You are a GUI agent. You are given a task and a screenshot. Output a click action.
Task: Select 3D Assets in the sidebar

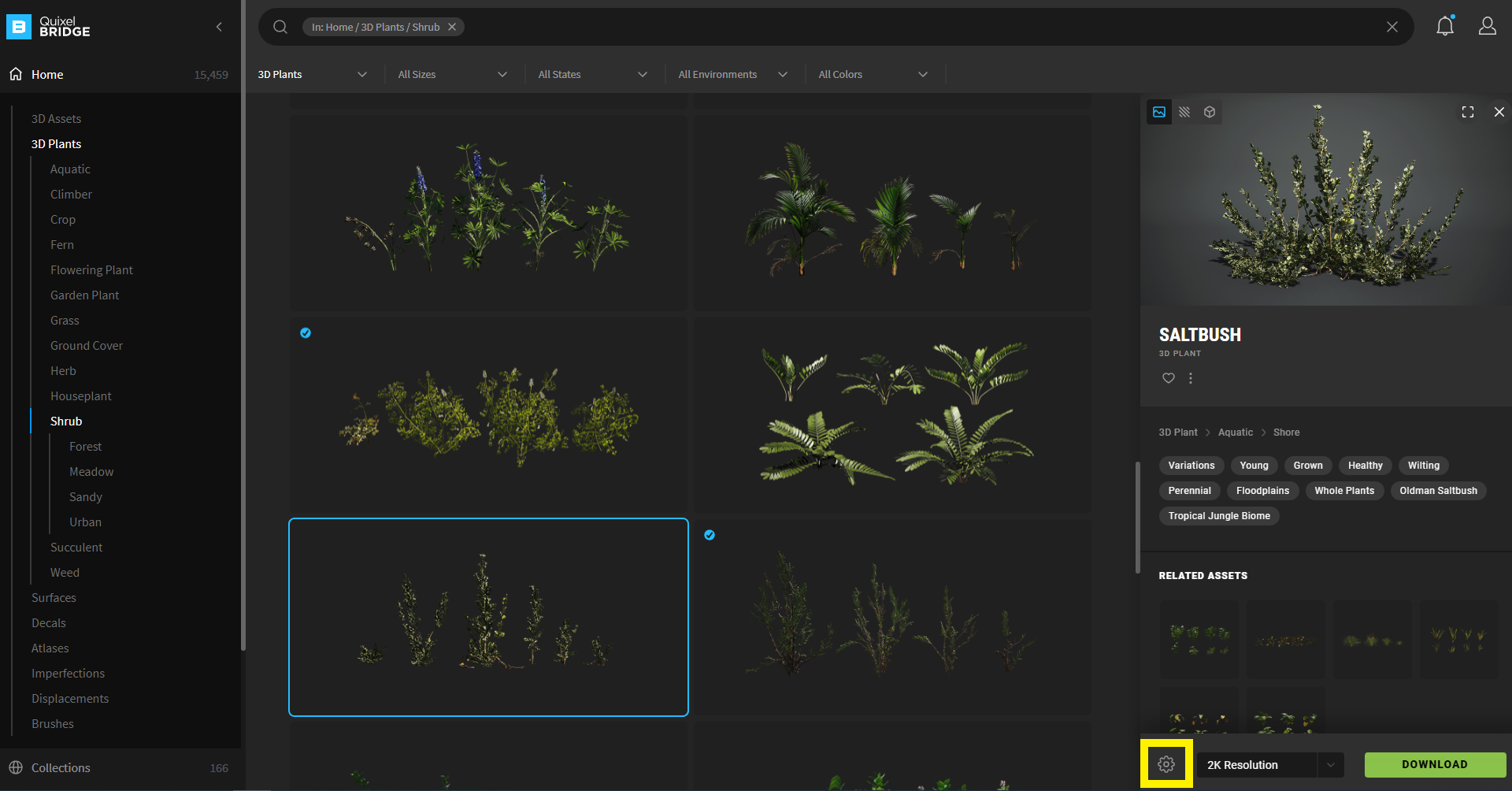click(x=56, y=119)
